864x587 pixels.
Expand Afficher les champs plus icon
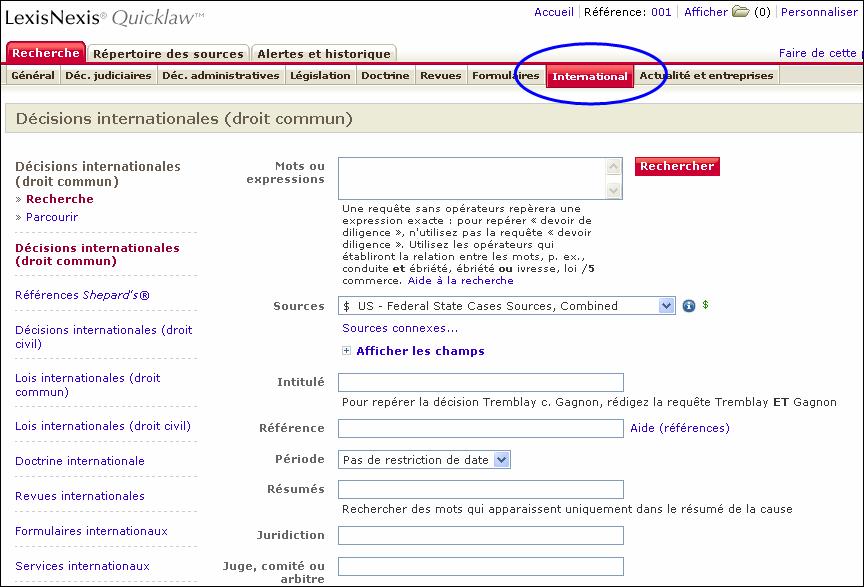pyautogui.click(x=346, y=351)
